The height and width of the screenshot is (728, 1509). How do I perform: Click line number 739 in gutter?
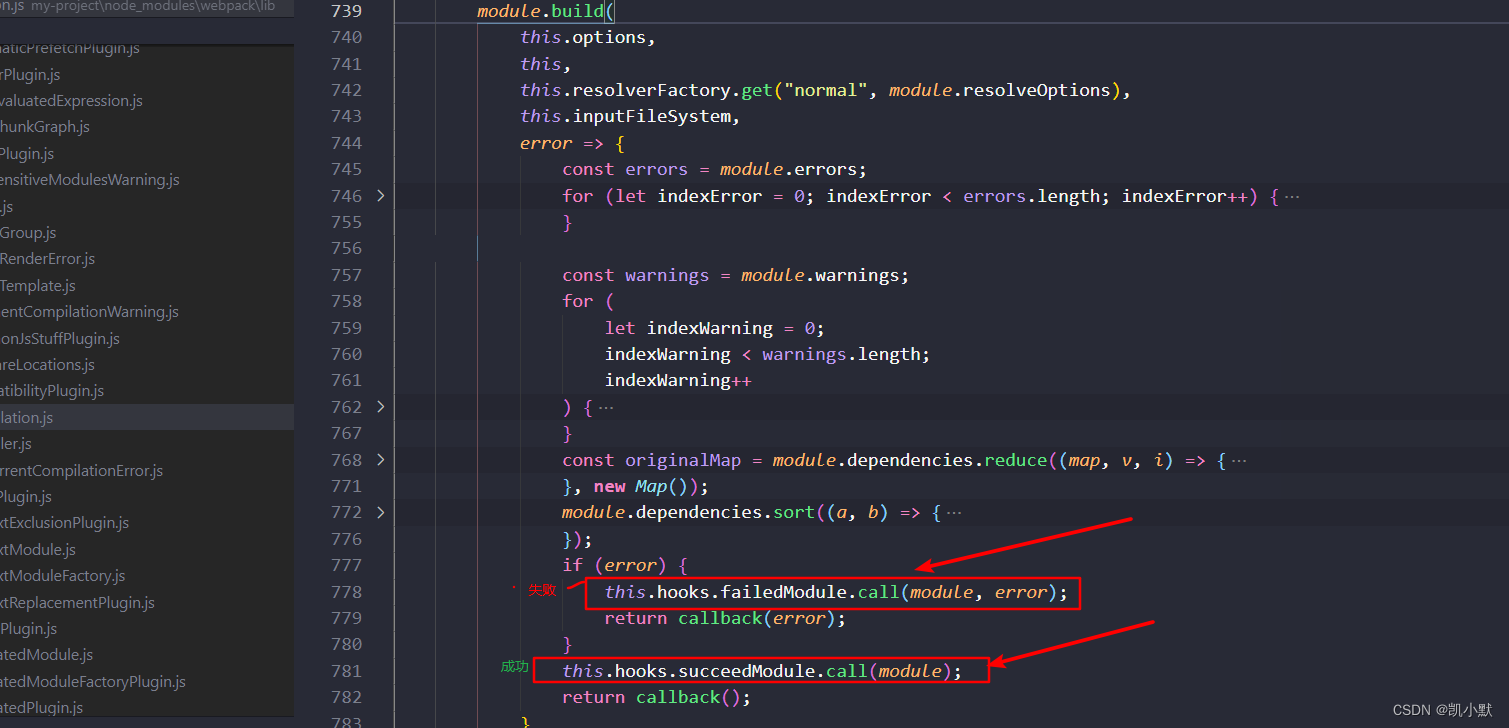pyautogui.click(x=346, y=12)
